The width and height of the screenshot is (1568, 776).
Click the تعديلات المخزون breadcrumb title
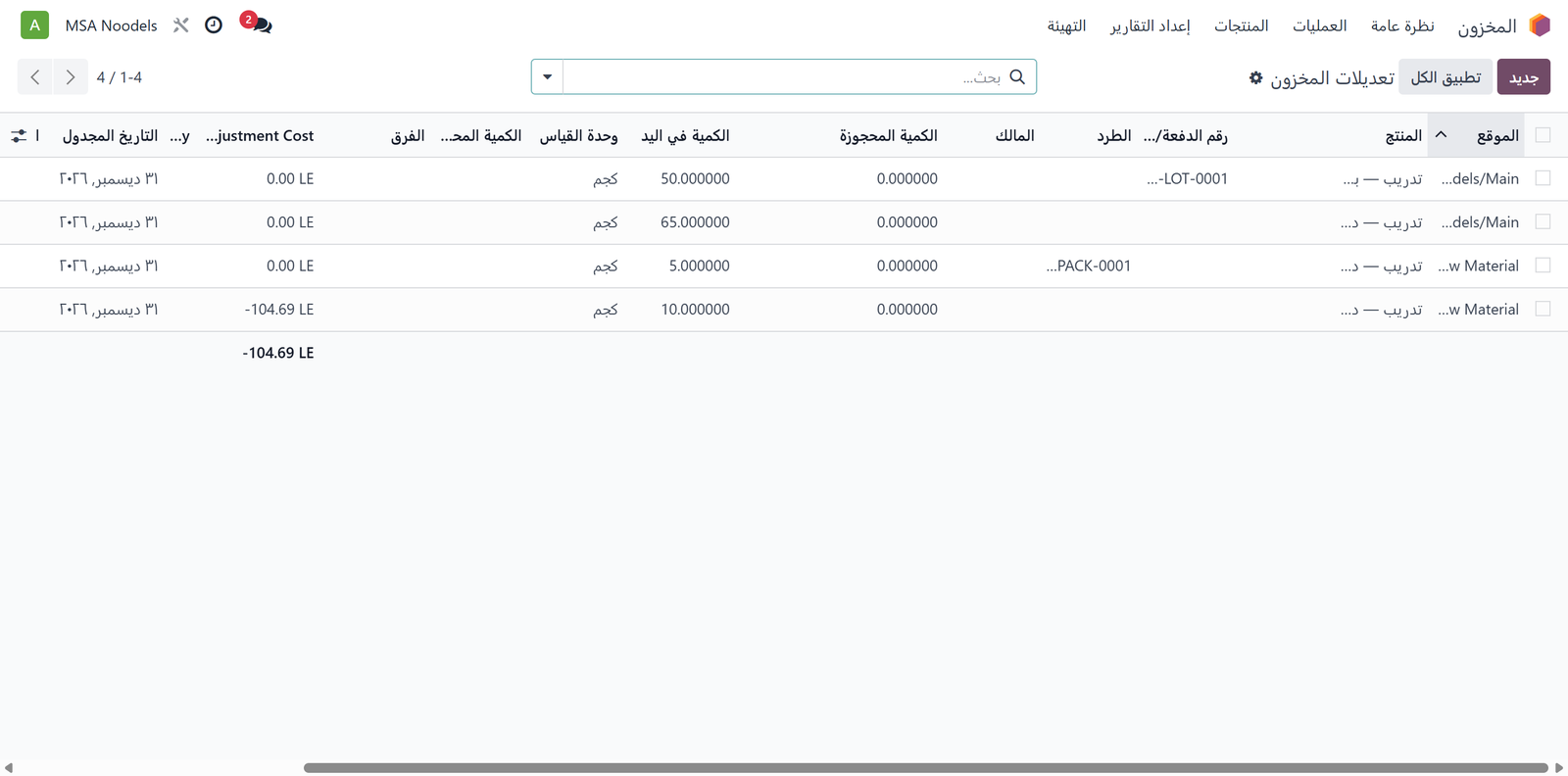pos(1332,77)
